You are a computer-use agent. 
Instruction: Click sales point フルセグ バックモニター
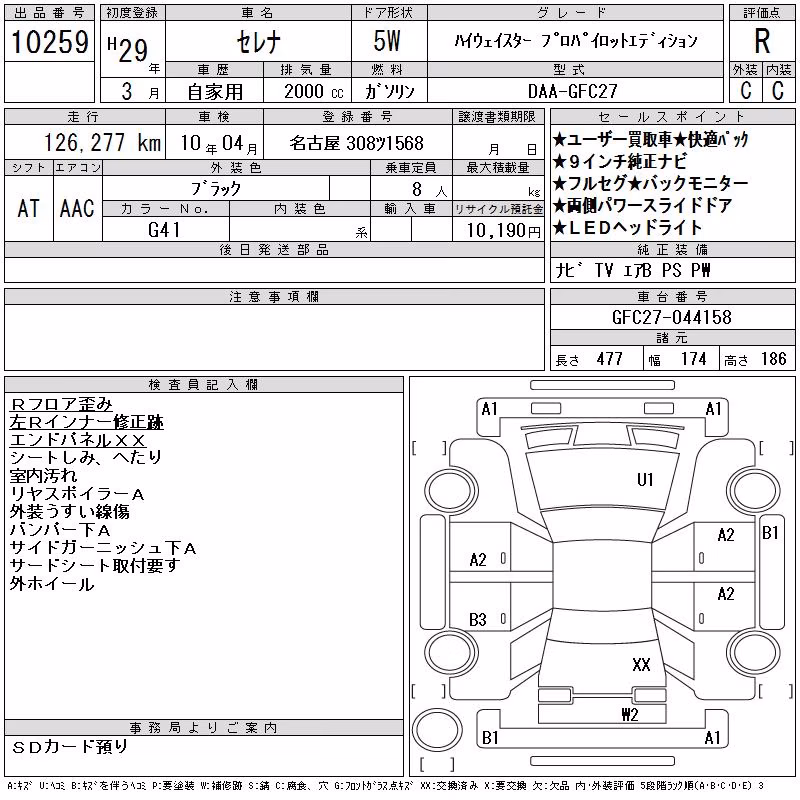(650, 183)
